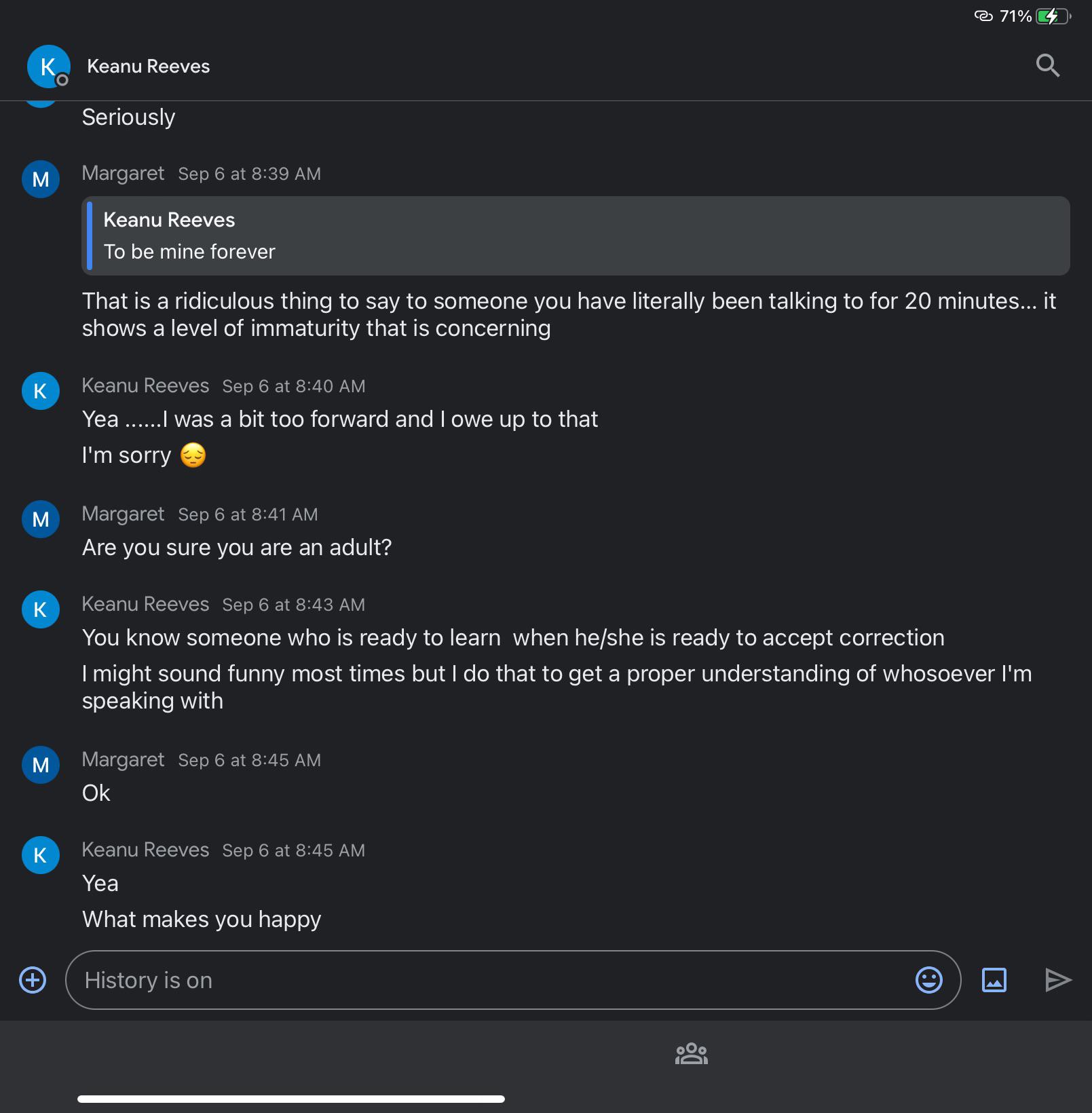Tap Margaret's avatar at 8:39 AM message
The image size is (1092, 1113).
point(41,179)
